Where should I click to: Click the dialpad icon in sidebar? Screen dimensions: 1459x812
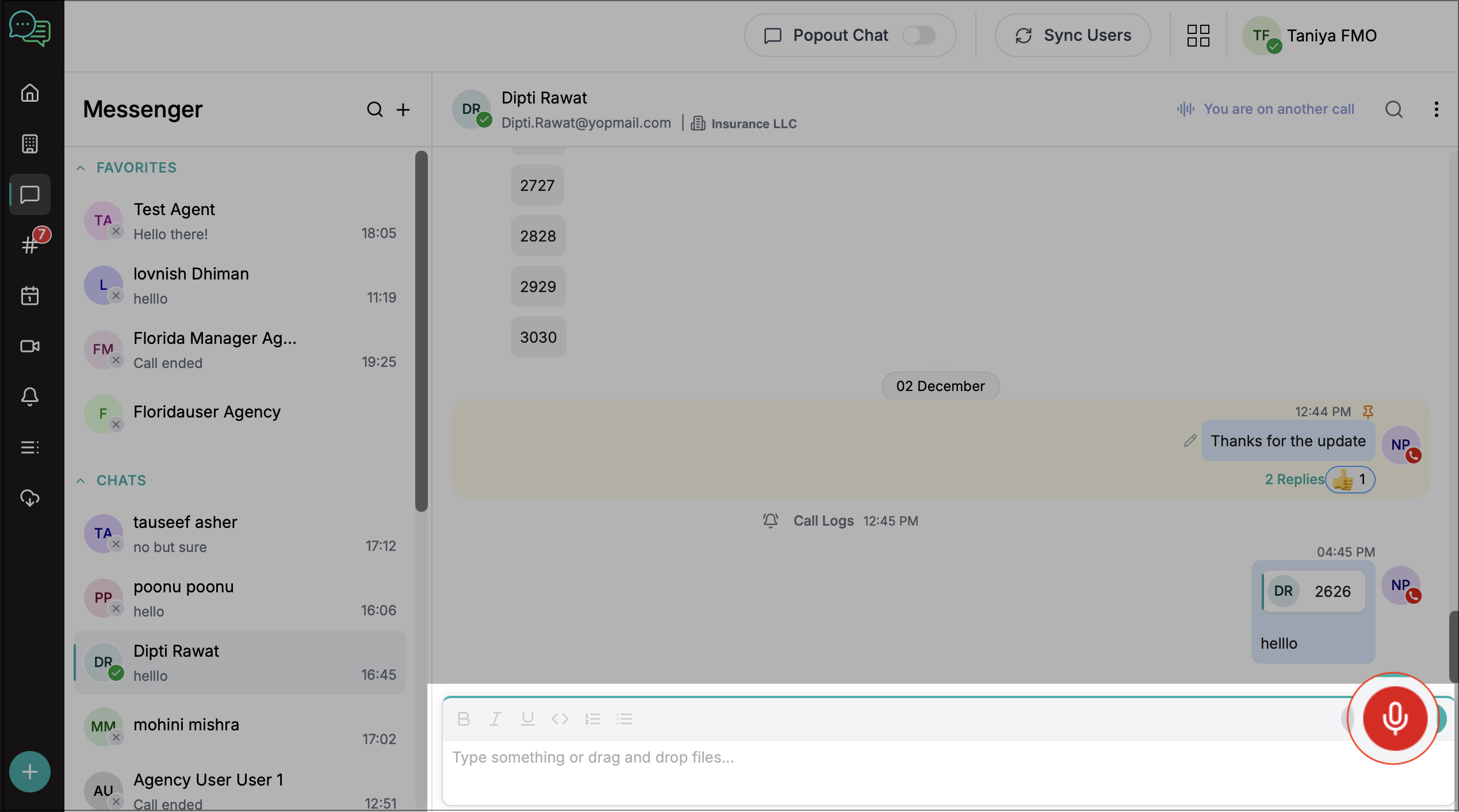coord(30,144)
